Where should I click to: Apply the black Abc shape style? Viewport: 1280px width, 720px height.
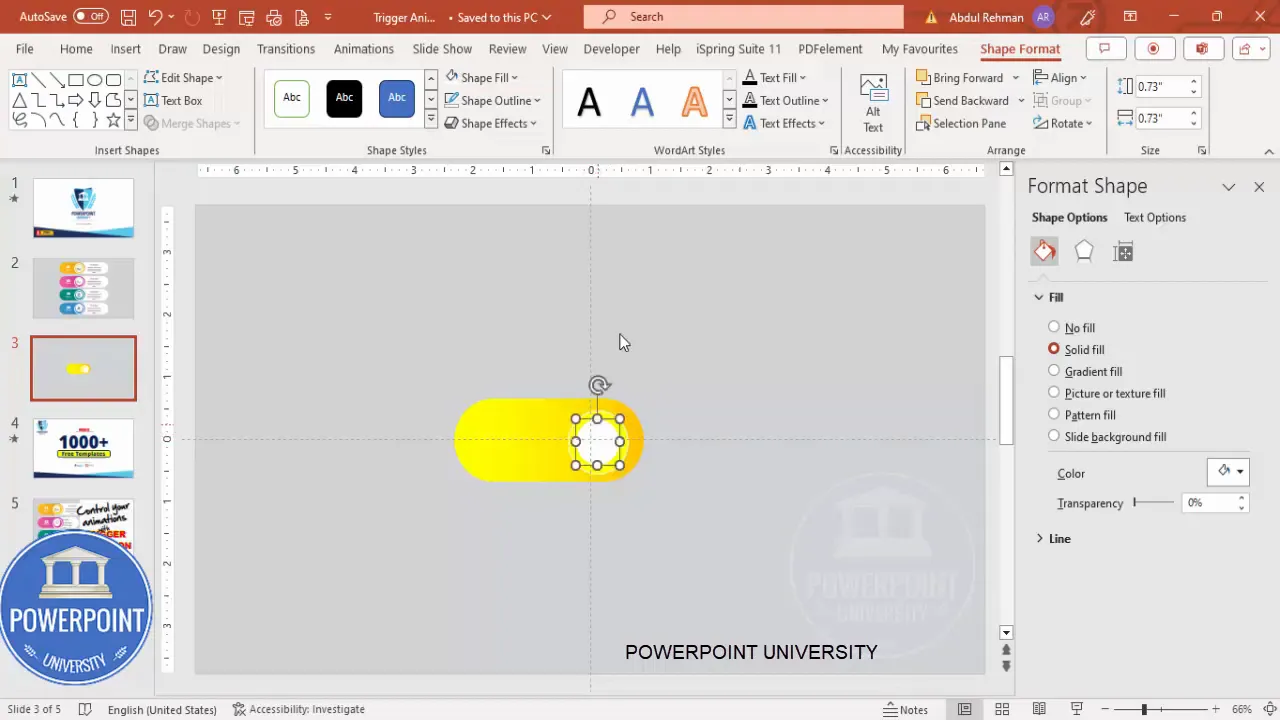(344, 98)
